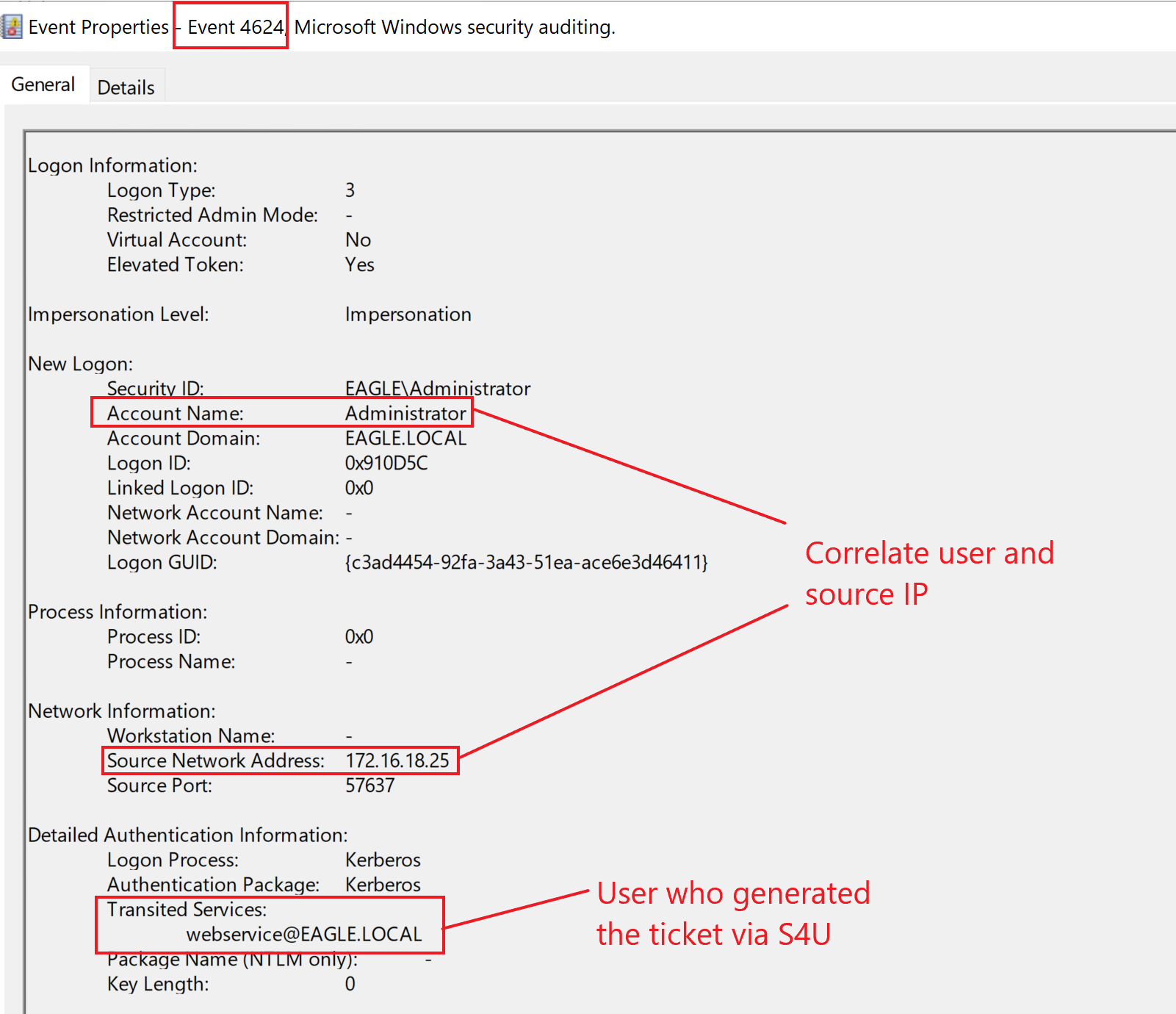Click the Logon Type value 3
This screenshot has width=1176, height=1014.
pyautogui.click(x=350, y=190)
